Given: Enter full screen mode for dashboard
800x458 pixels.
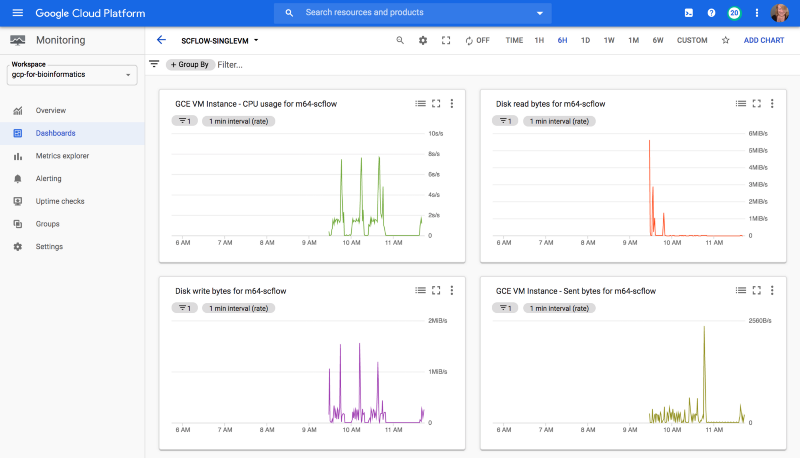Looking at the screenshot, I should [x=446, y=40].
